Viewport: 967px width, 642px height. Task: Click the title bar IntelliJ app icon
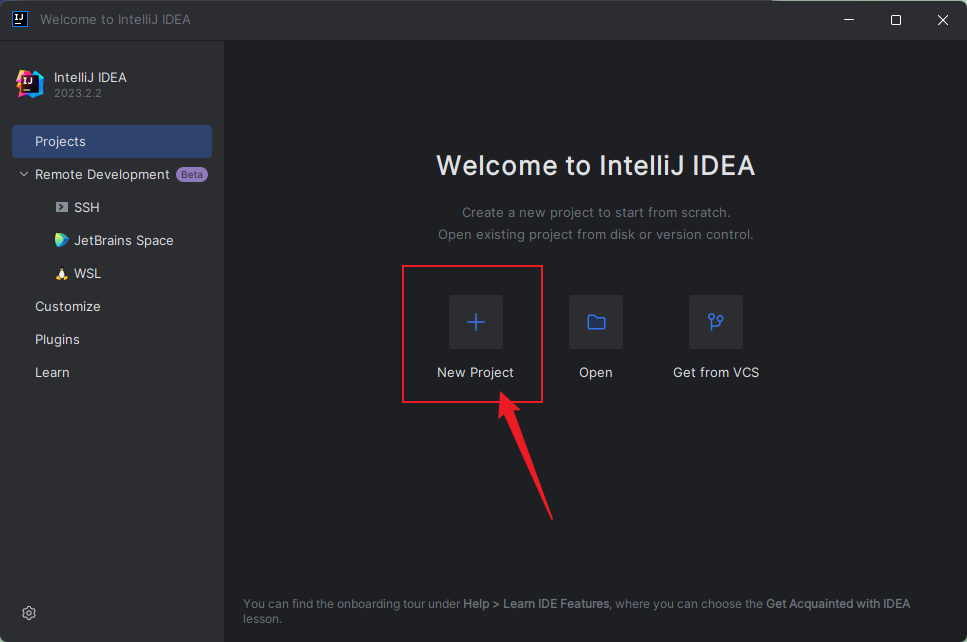(x=19, y=19)
